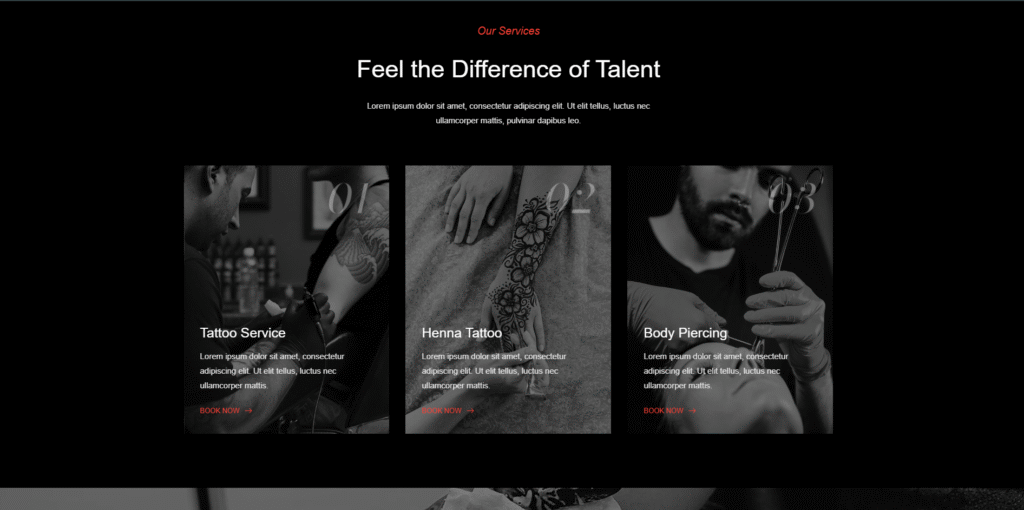Click the red Our Services label
Viewport: 1024px width, 510px height.
(509, 31)
